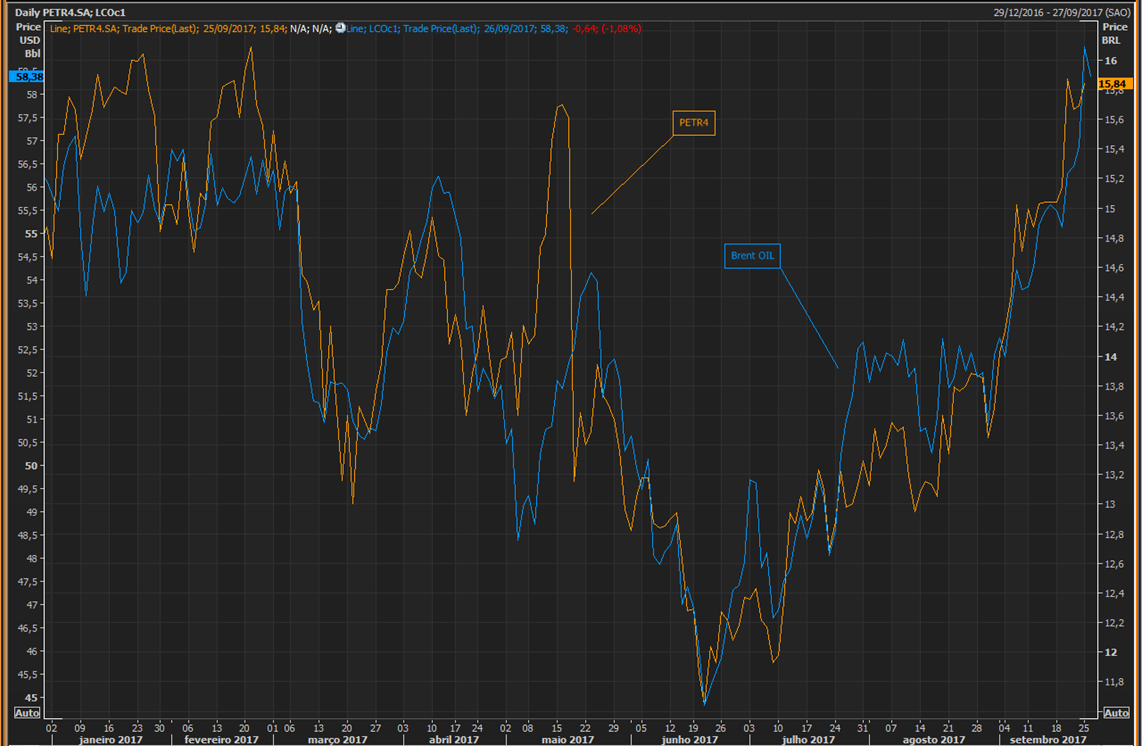Select the Brent OIL annotation label box
1142x746 pixels.
point(752,256)
